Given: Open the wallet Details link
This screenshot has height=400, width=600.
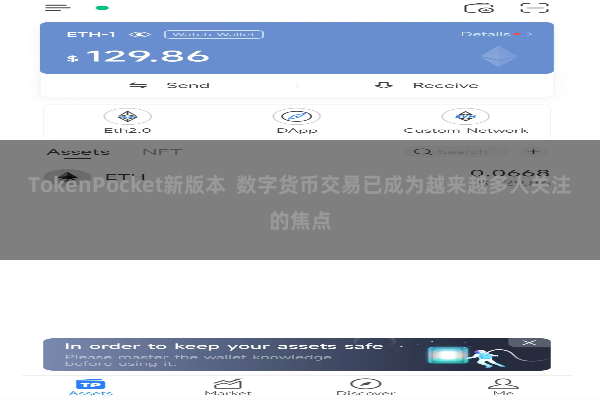Looking at the screenshot, I should tap(496, 34).
